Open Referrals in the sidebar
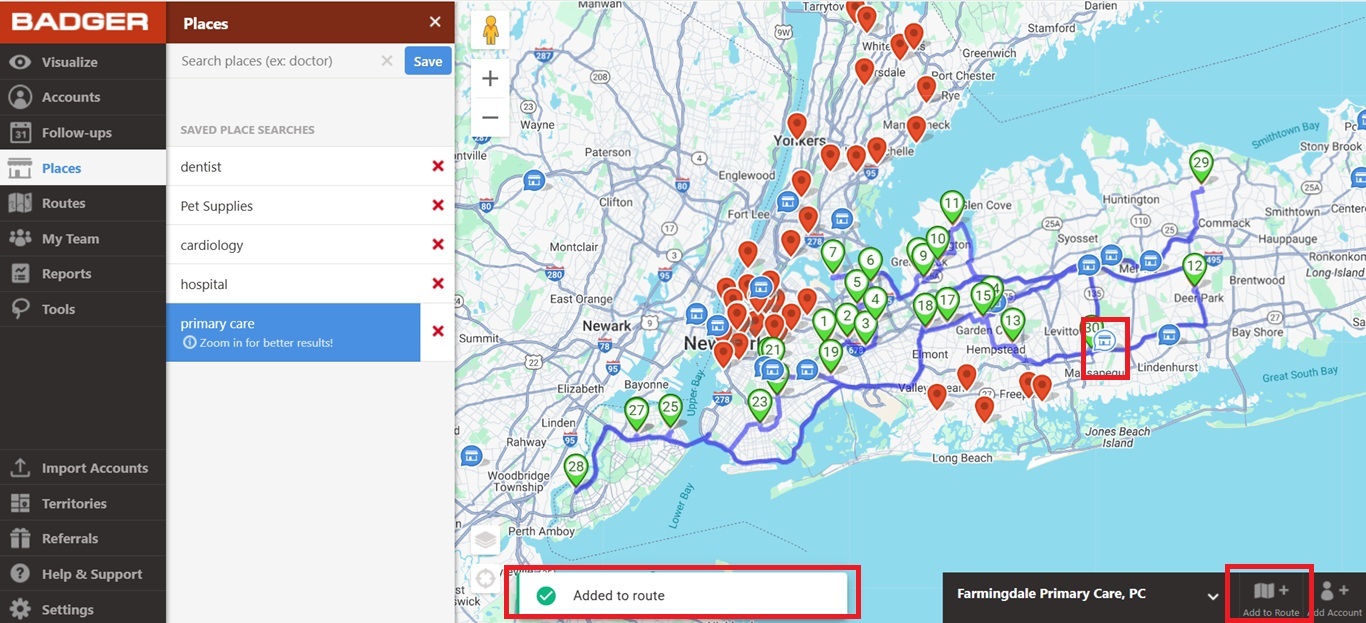This screenshot has height=623, width=1366. (83, 538)
